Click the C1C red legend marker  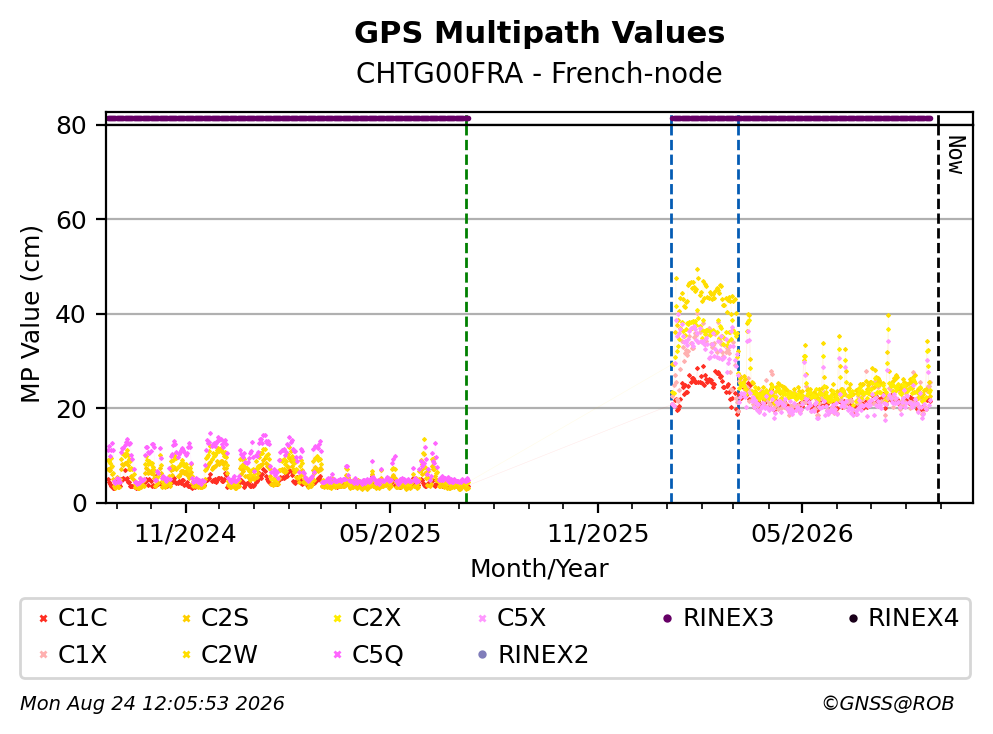pyautogui.click(x=43, y=618)
